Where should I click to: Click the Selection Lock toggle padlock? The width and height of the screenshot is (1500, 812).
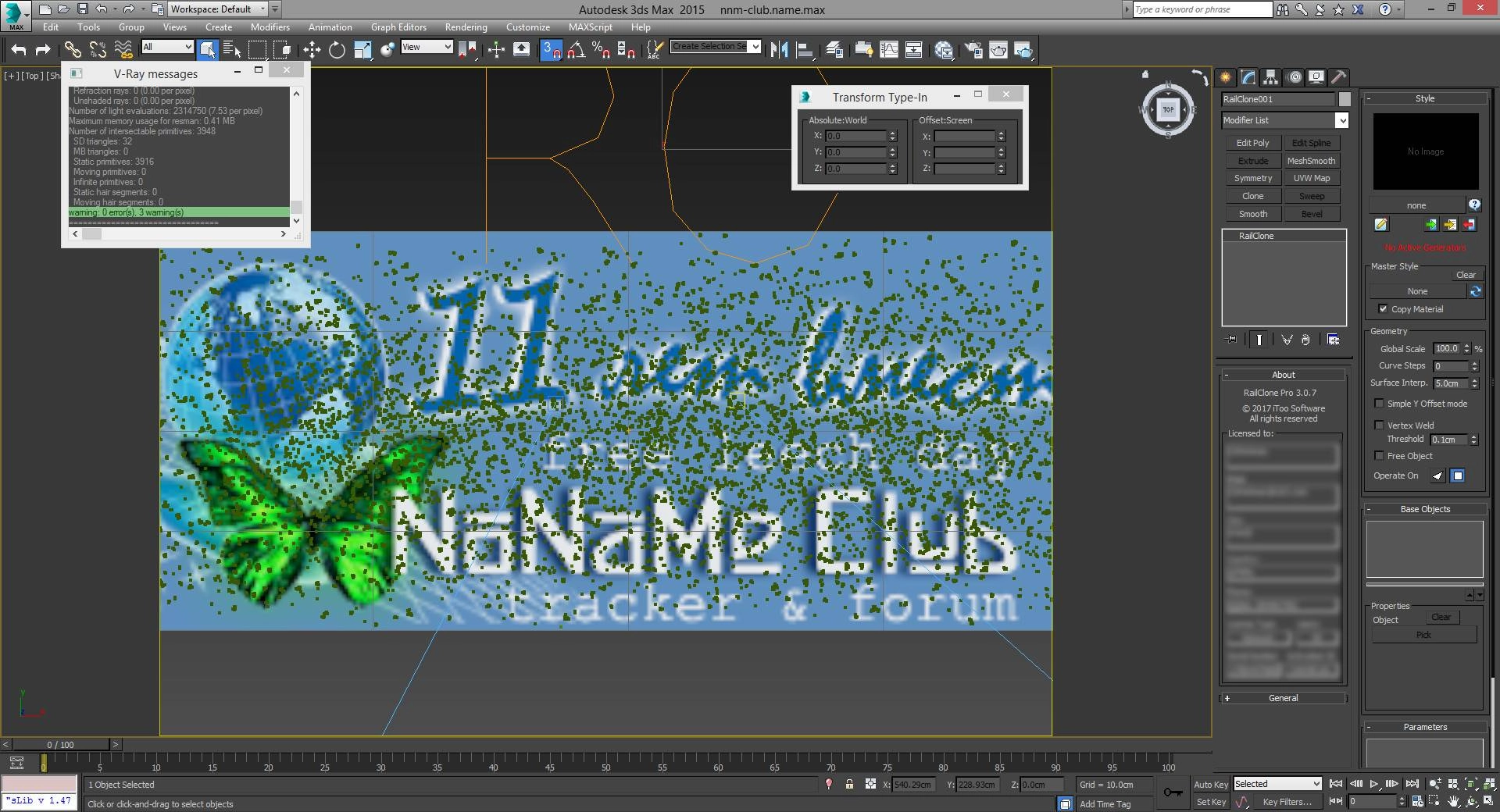849,785
